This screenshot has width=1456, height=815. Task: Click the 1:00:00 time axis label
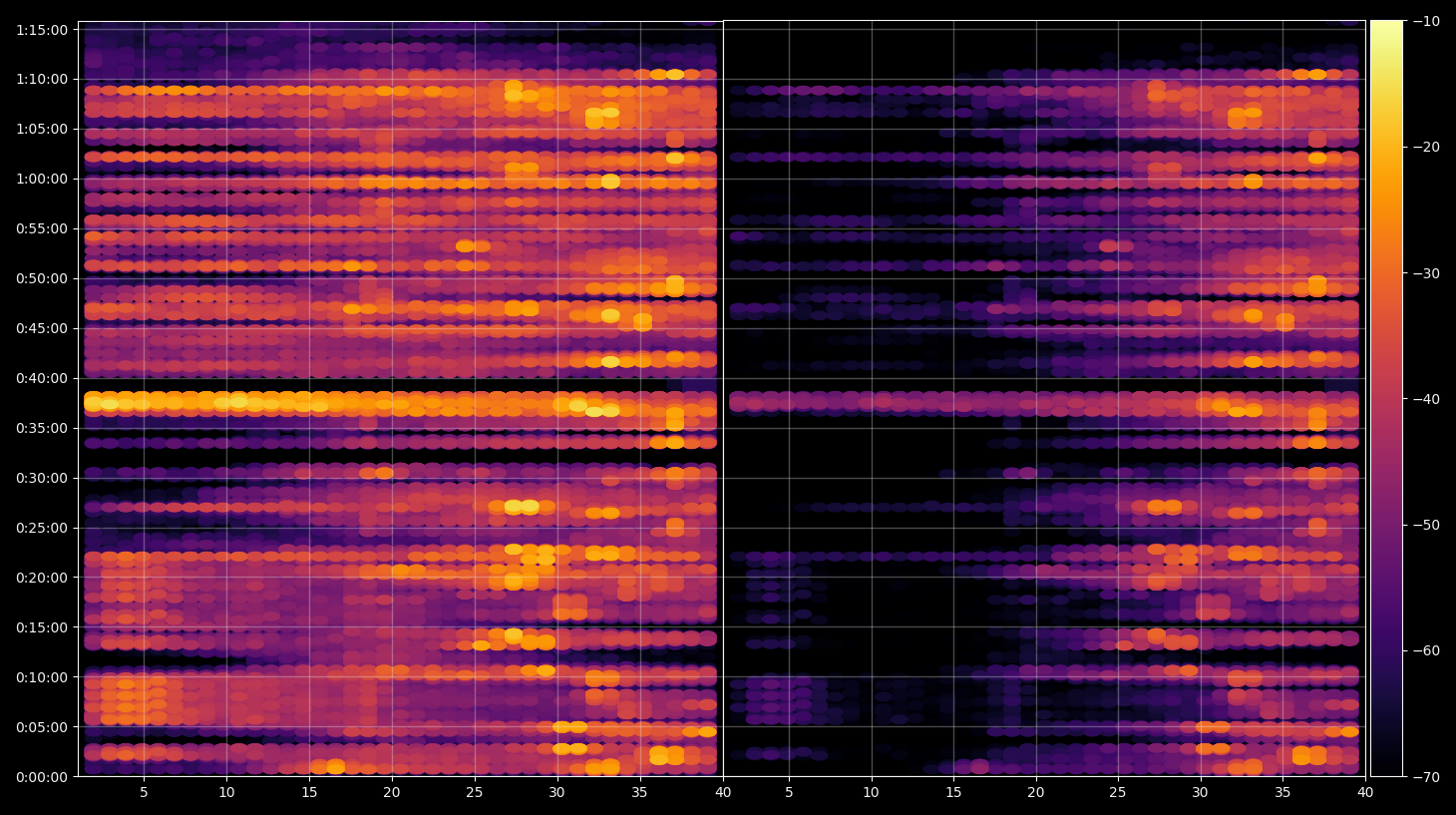pyautogui.click(x=42, y=180)
